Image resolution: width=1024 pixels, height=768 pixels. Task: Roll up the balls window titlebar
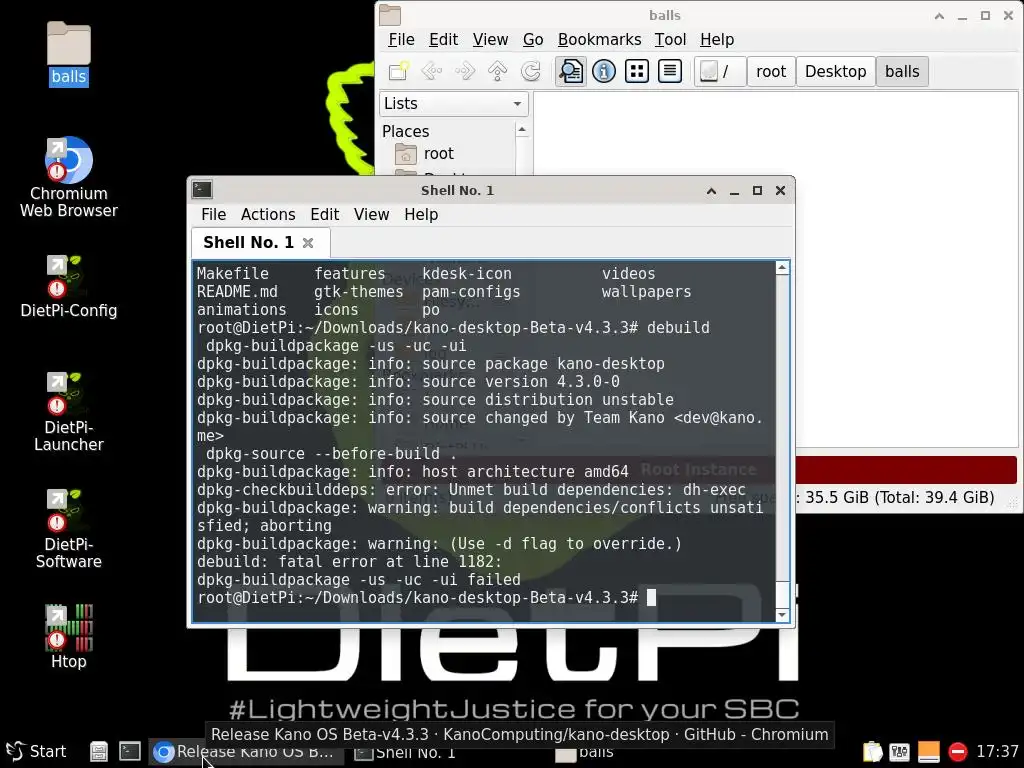939,16
